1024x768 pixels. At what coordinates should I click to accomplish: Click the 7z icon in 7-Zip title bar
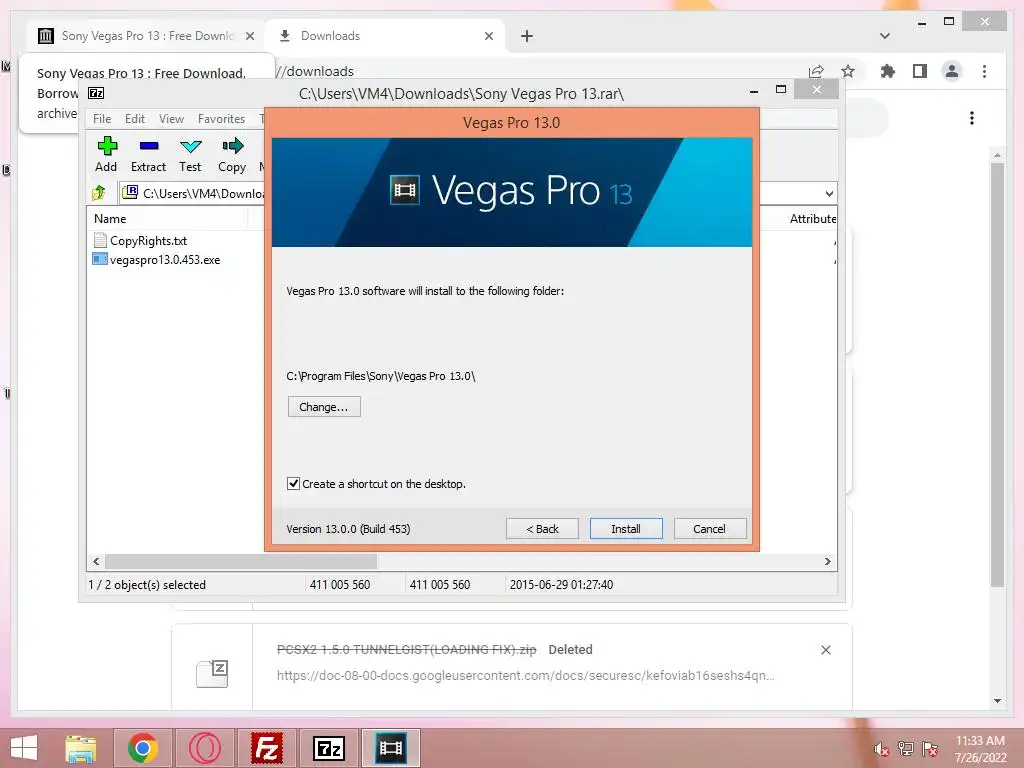tap(96, 93)
